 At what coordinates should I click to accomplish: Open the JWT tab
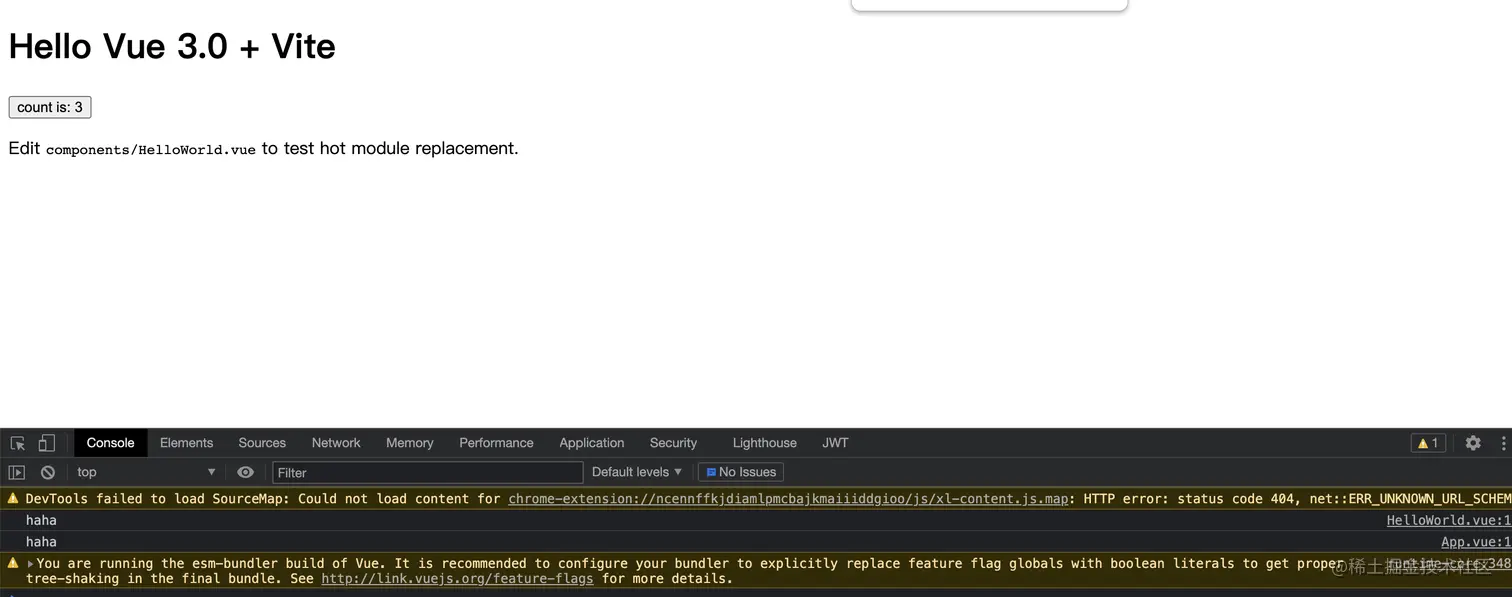(835, 443)
